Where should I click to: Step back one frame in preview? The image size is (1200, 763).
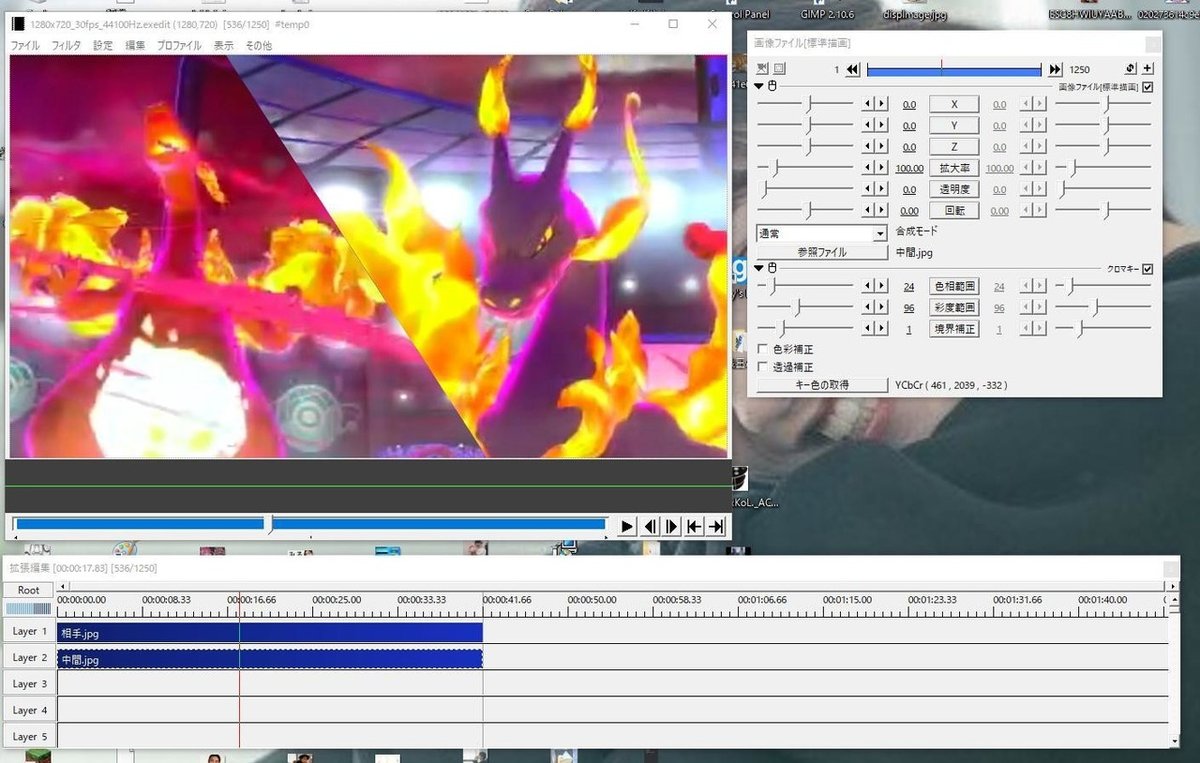(x=650, y=526)
